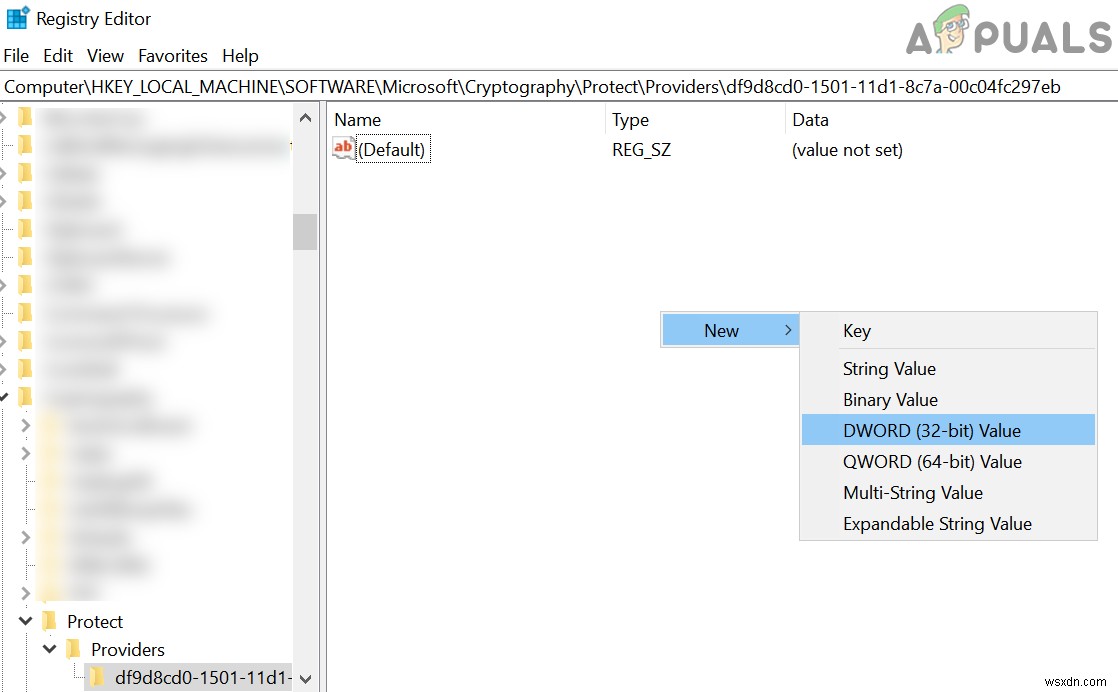The width and height of the screenshot is (1118, 692).
Task: Click the REG_SZ type cell
Action: [x=641, y=150]
